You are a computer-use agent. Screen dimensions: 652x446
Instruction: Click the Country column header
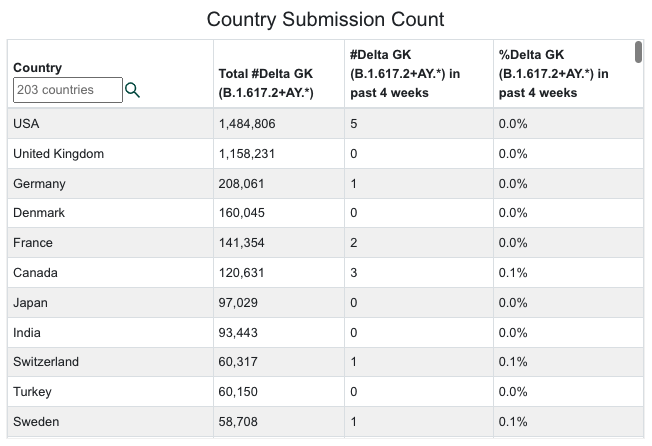(x=37, y=67)
